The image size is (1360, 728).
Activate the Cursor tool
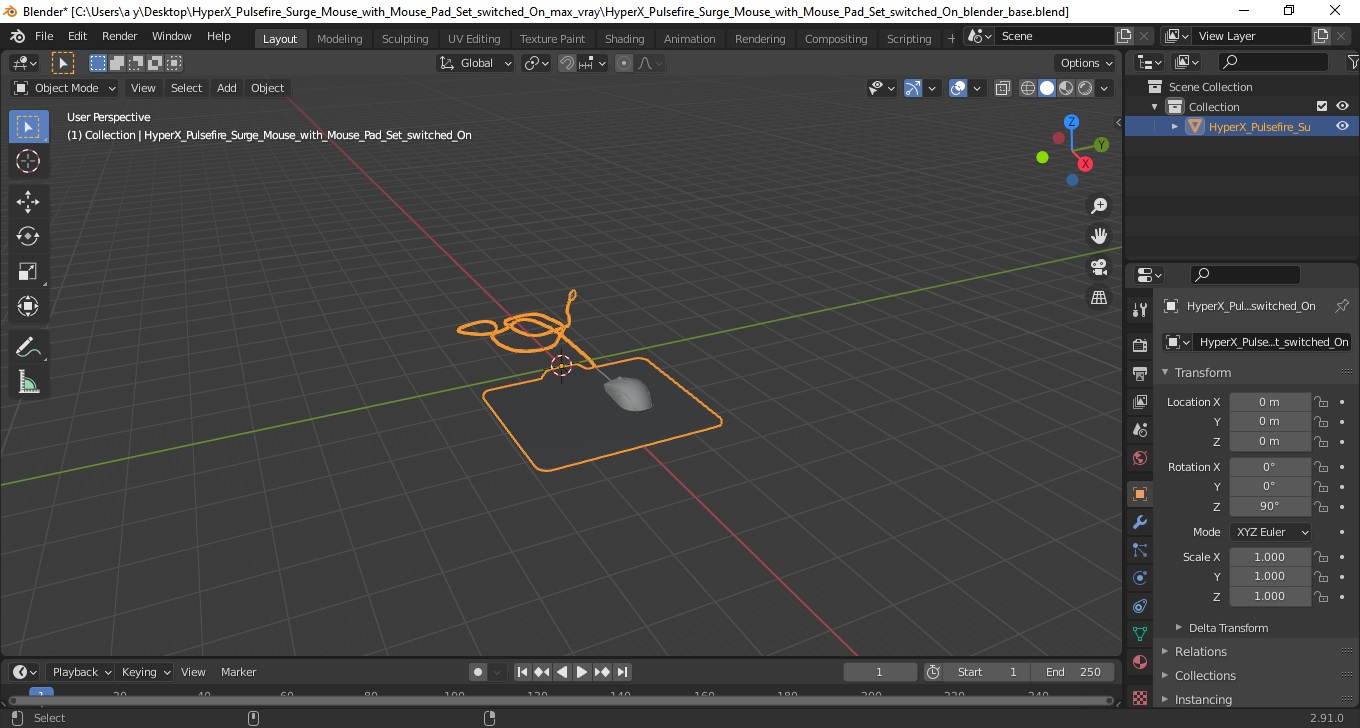[28, 161]
